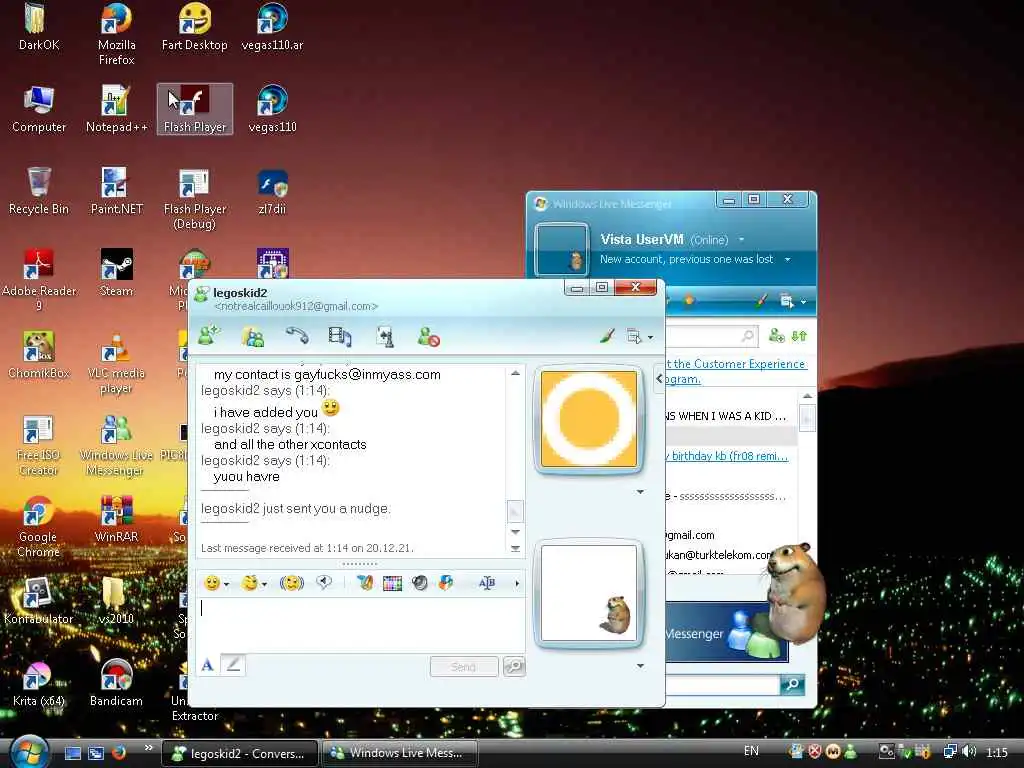Open Mozilla Firefox desktop shortcut
This screenshot has height=768, width=1024.
[116, 35]
